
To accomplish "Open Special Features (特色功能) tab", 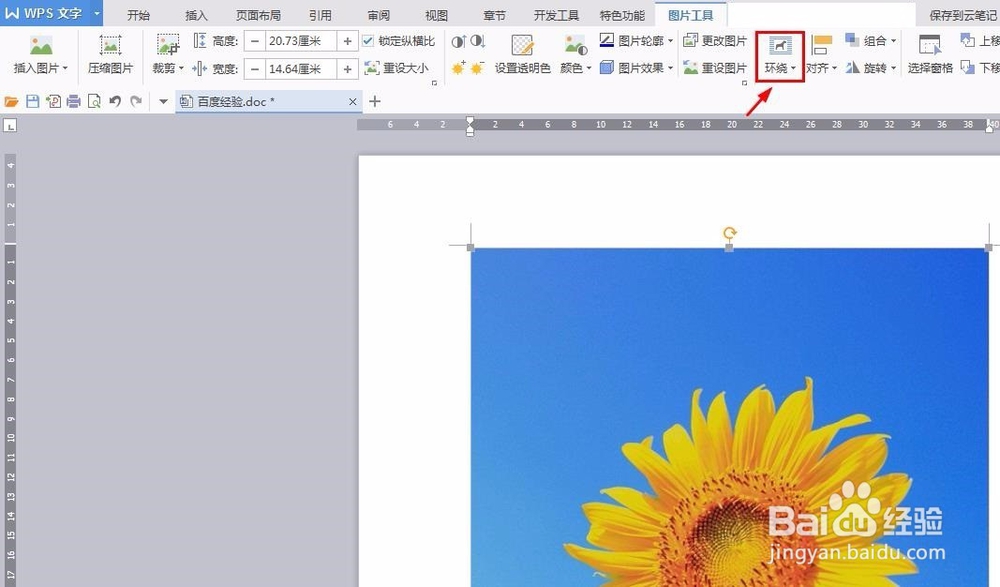I will click(x=622, y=15).
